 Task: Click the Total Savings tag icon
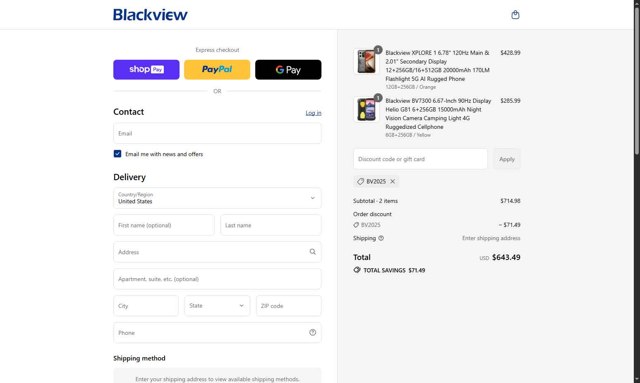coord(357,270)
